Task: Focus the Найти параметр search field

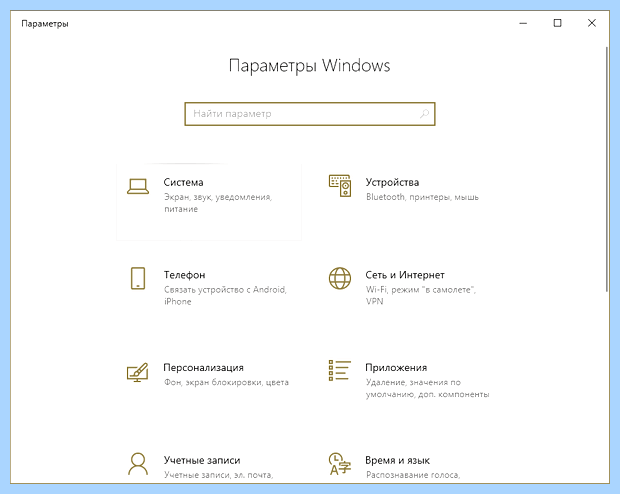Action: click(310, 114)
